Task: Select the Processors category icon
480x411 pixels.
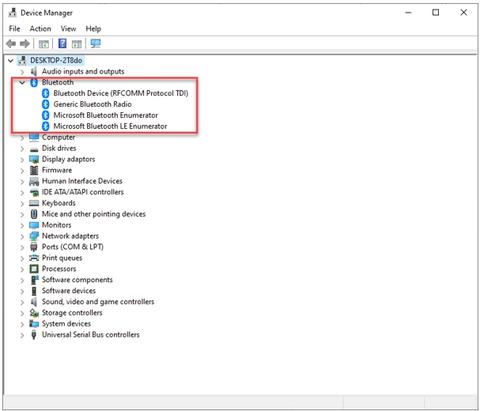Action: click(x=34, y=269)
